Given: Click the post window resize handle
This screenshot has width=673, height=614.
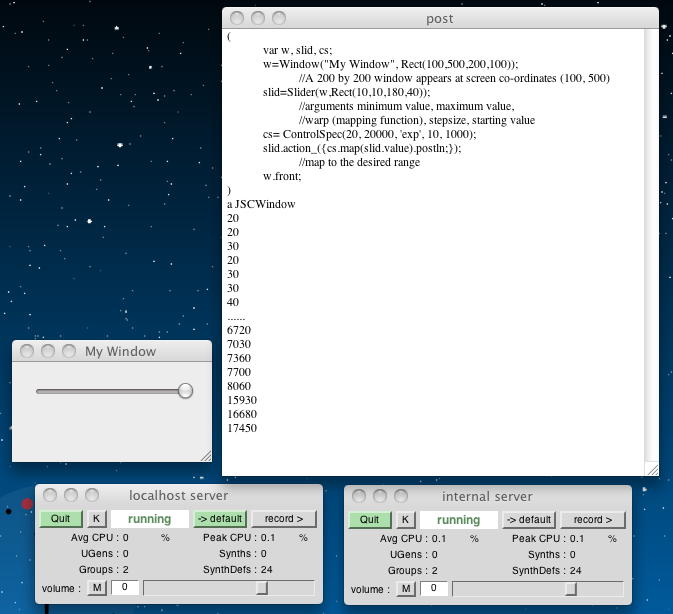Looking at the screenshot, I should coord(652,469).
